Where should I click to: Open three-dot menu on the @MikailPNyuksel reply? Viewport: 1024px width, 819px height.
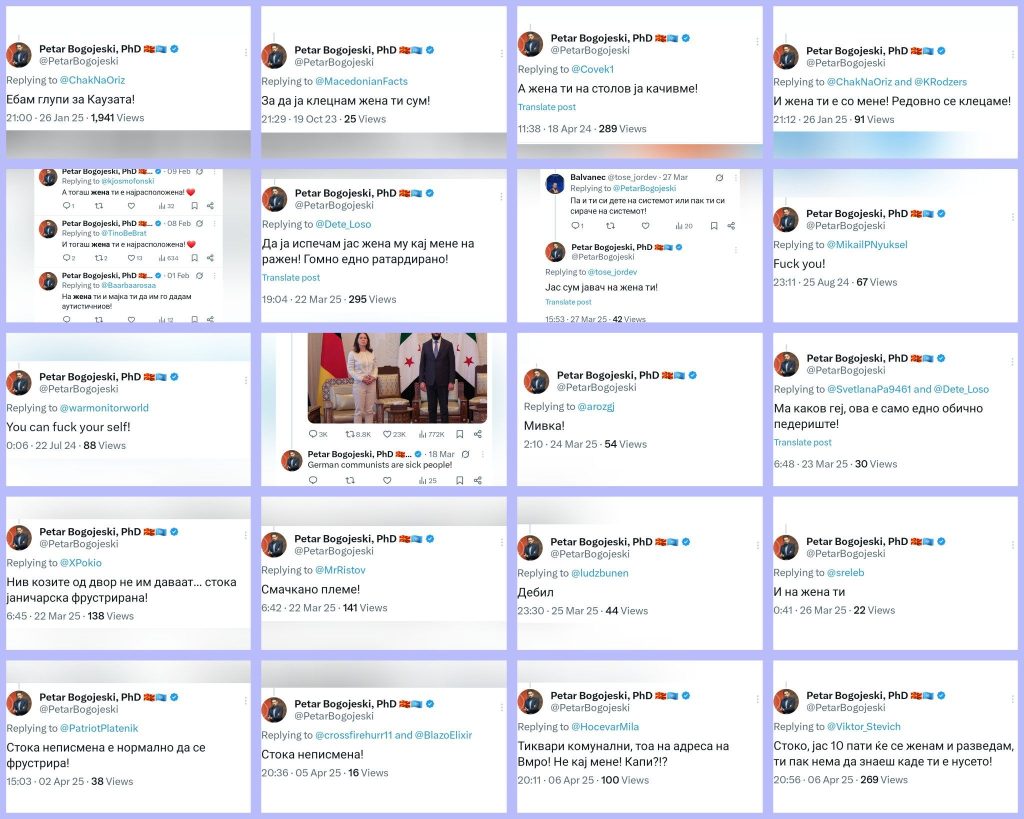pos(1013,216)
